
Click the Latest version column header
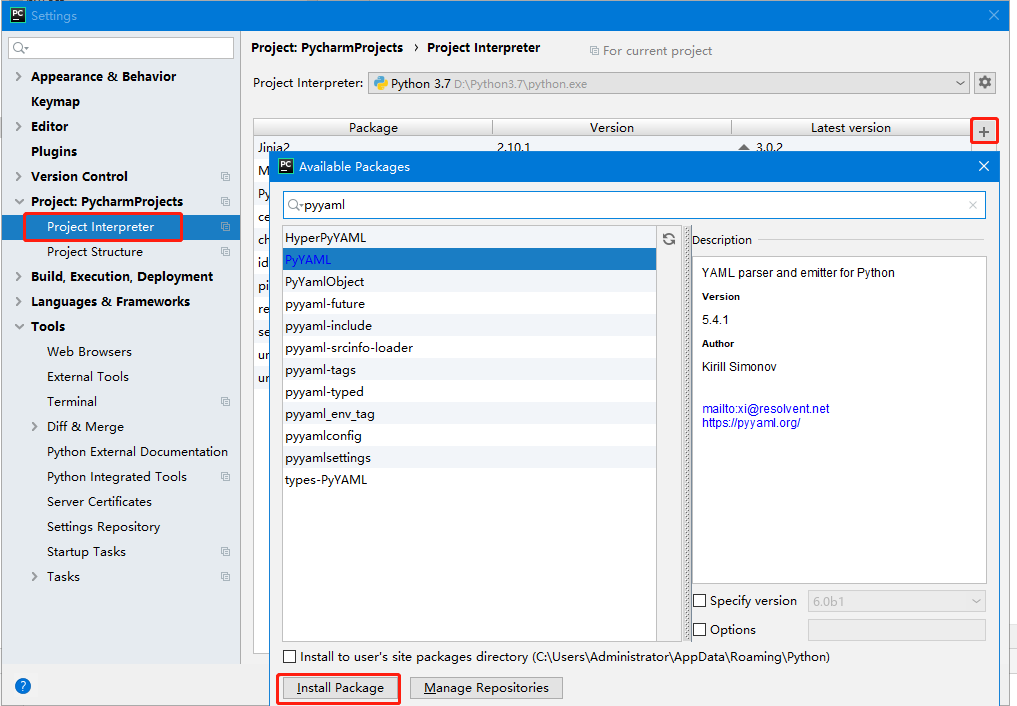(x=850, y=128)
